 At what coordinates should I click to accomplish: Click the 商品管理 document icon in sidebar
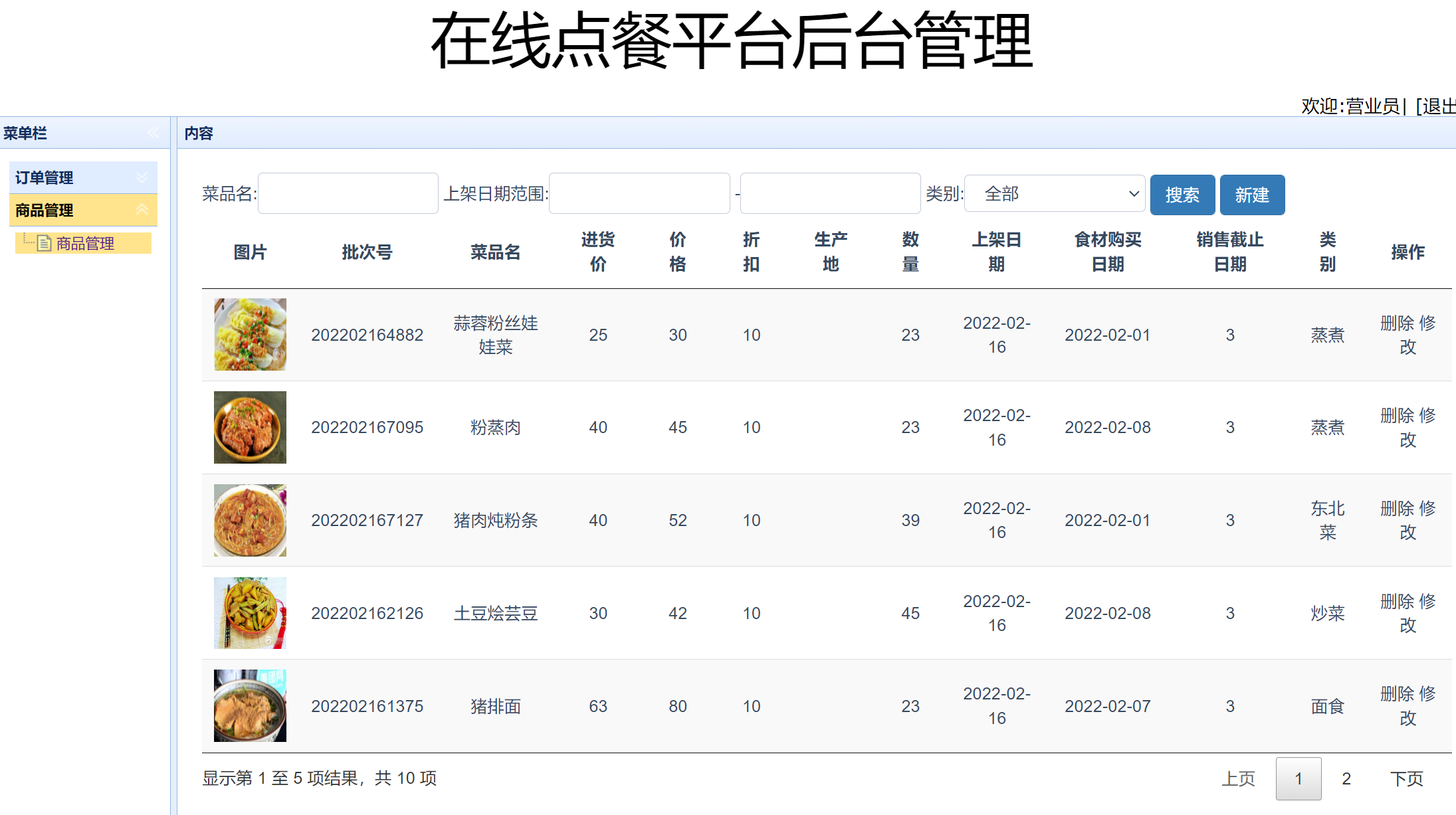coord(43,242)
